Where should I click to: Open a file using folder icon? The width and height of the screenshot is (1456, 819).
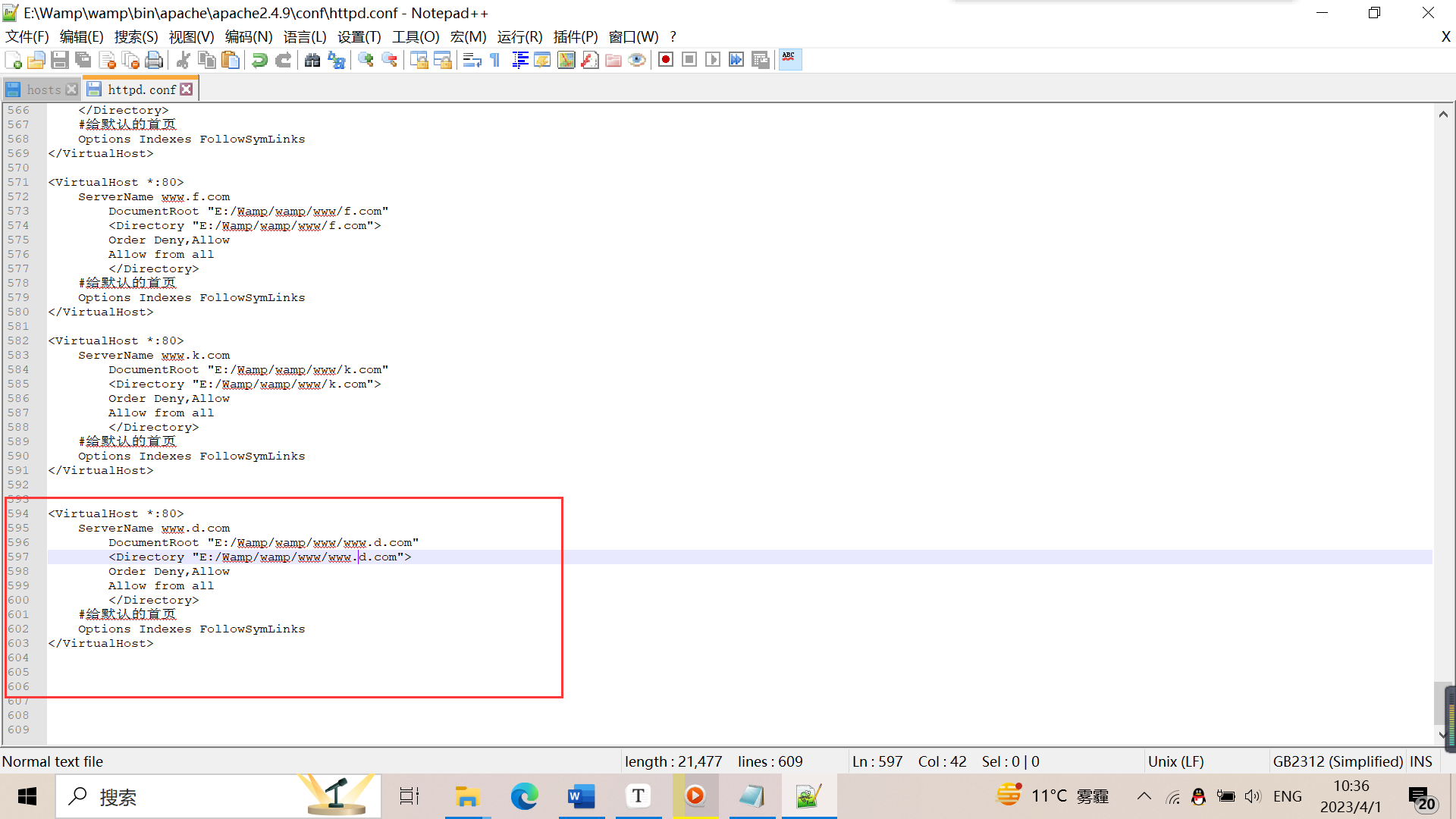(x=36, y=60)
